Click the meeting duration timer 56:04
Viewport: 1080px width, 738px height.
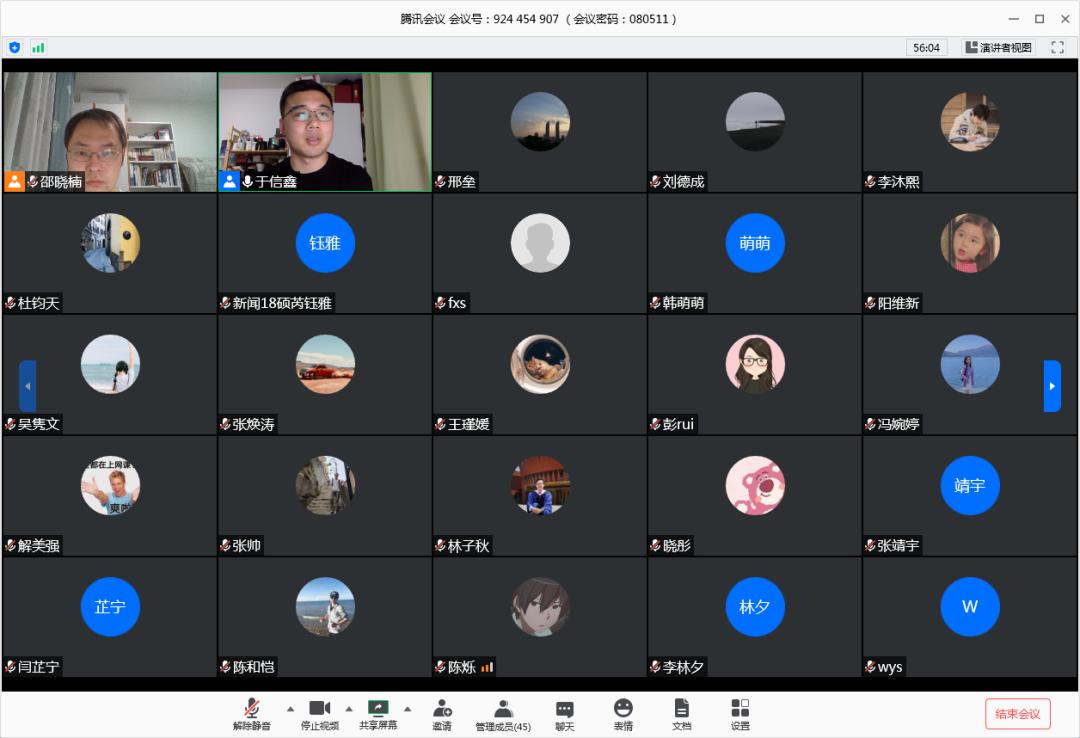click(925, 46)
